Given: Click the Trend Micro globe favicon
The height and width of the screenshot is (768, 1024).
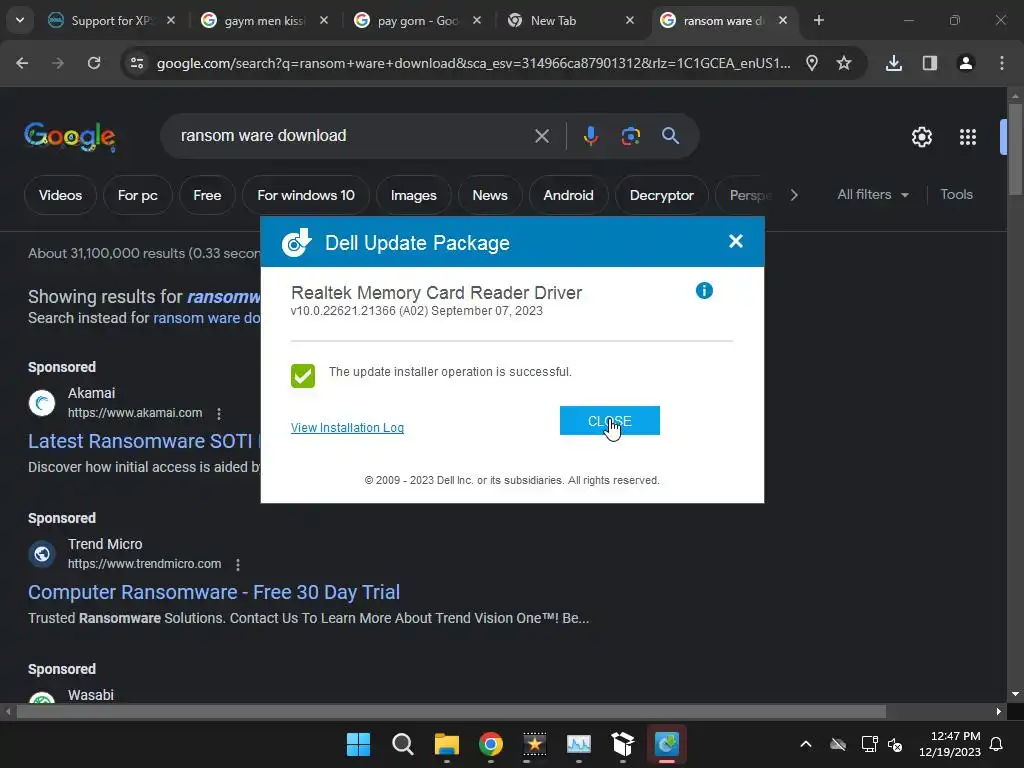Looking at the screenshot, I should (x=42, y=554).
